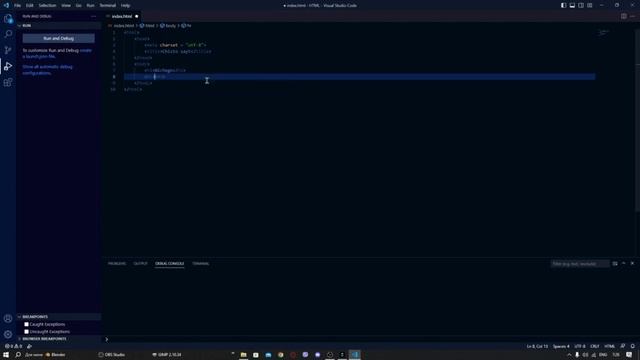This screenshot has height=360, width=640.
Task: Split the editor to the right
Action: pos(624,16)
